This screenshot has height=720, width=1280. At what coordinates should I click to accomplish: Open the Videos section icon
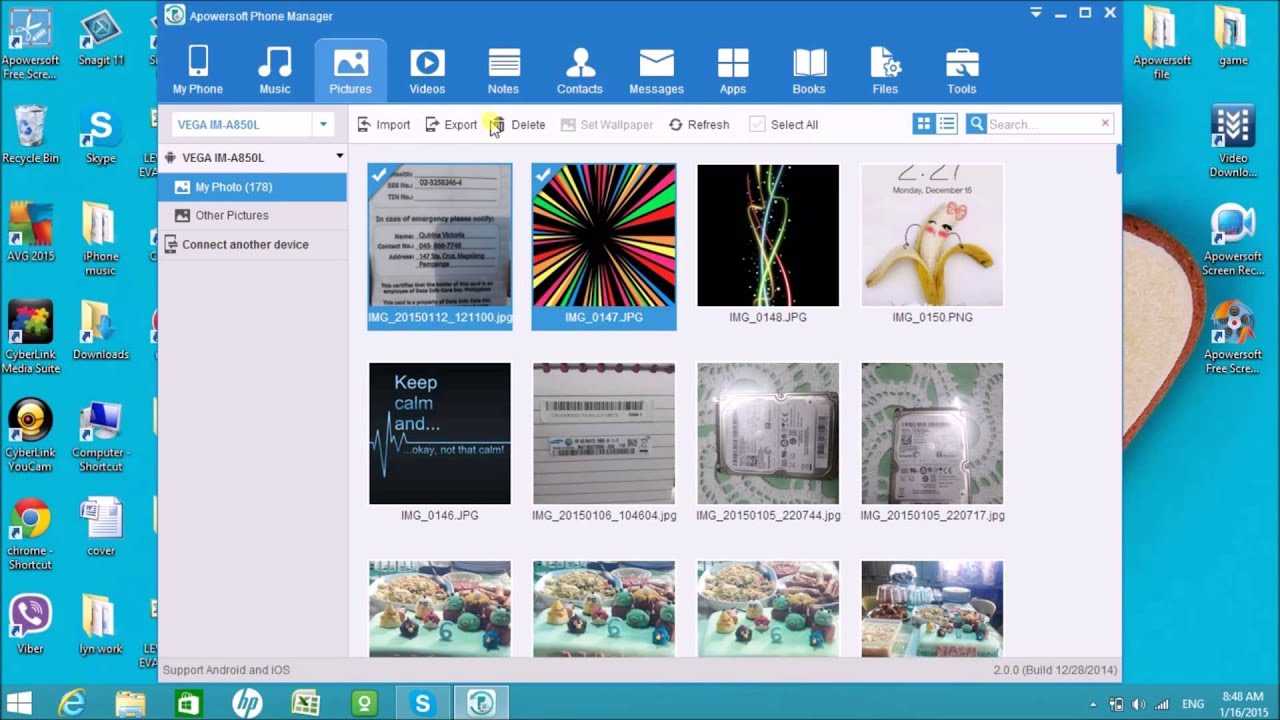click(x=427, y=62)
